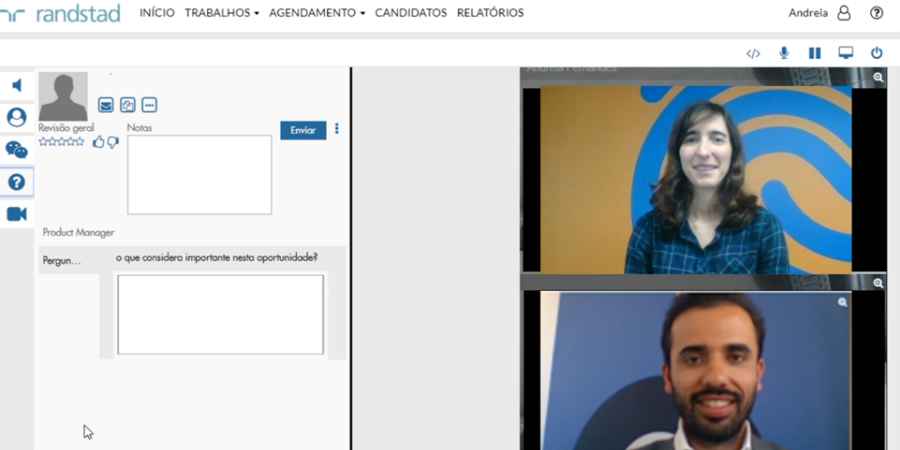
Task: Click the power icon to end session
Action: [877, 53]
